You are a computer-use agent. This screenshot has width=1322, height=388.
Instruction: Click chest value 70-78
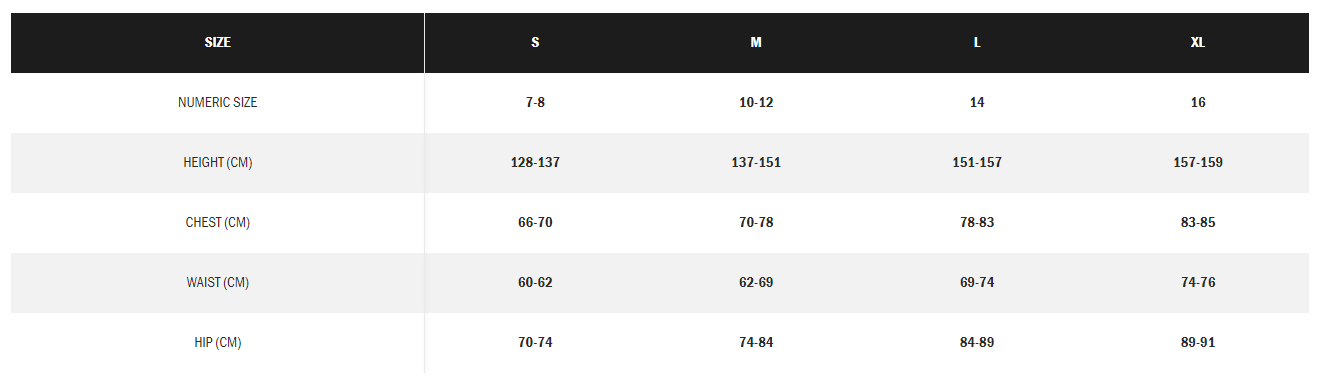(756, 223)
